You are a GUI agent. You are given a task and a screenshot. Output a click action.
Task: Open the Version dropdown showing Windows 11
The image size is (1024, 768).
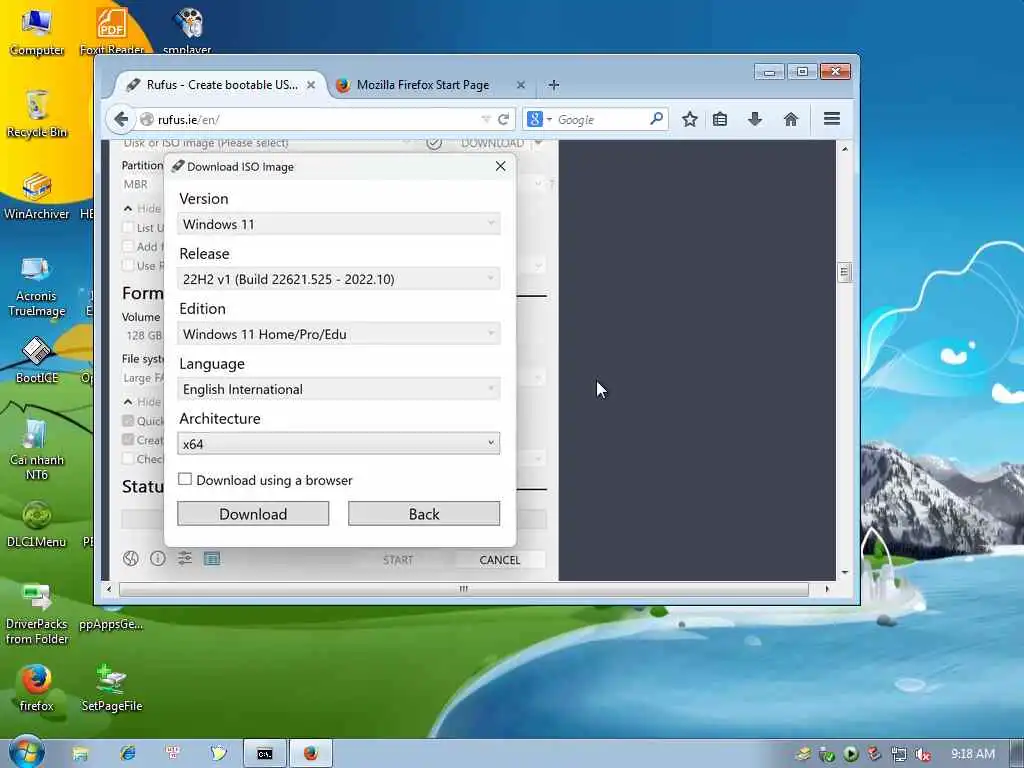[338, 224]
